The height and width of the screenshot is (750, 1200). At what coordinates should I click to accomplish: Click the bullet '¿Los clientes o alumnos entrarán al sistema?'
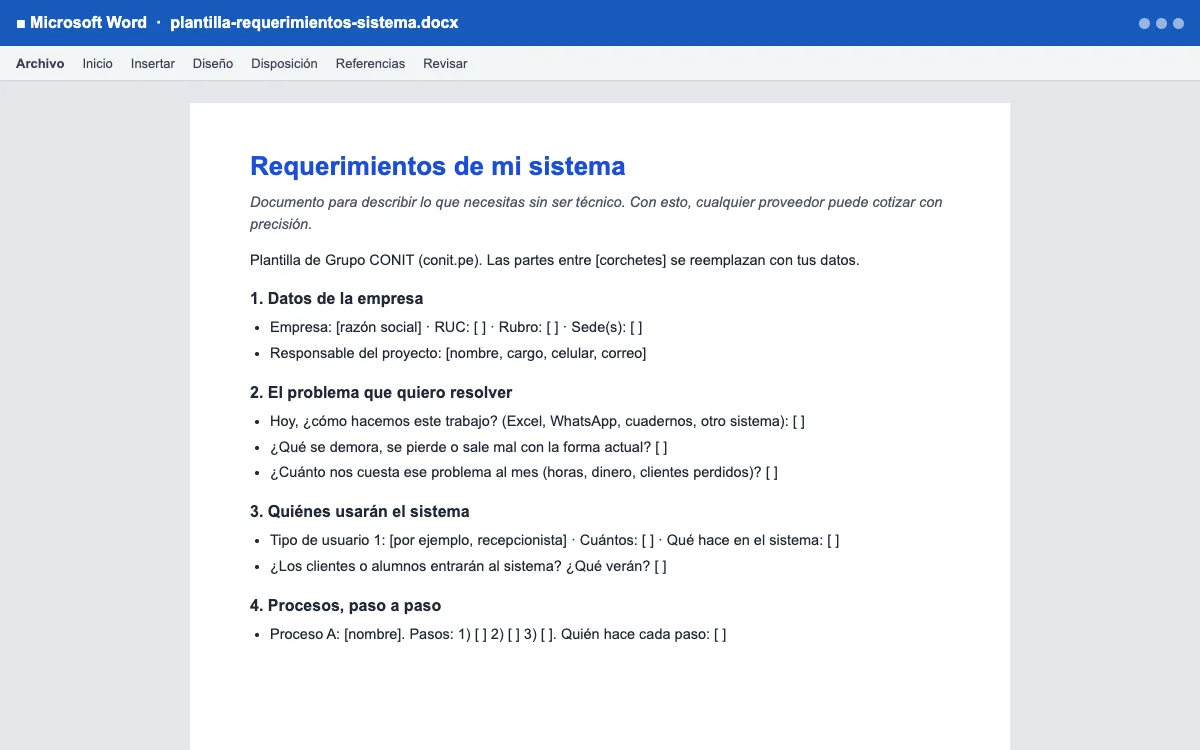coord(468,566)
